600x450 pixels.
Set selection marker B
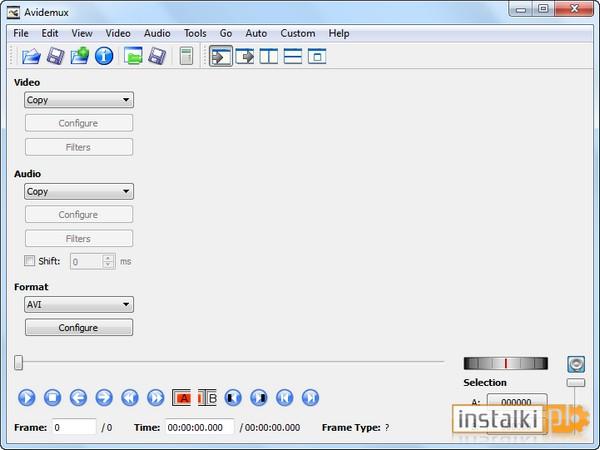(x=207, y=398)
